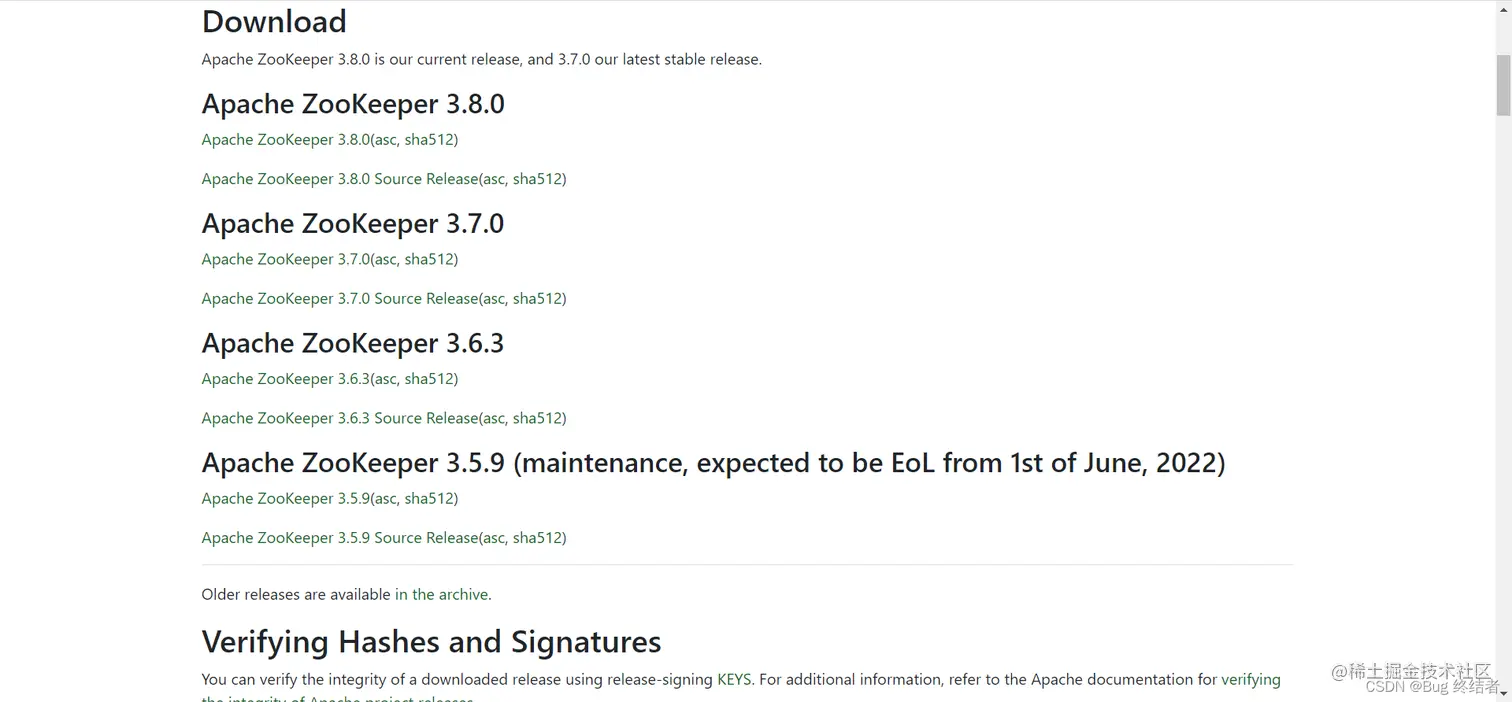The image size is (1512, 702).
Task: Open asc link beside 3.5.9 Source Release
Action: coord(494,538)
